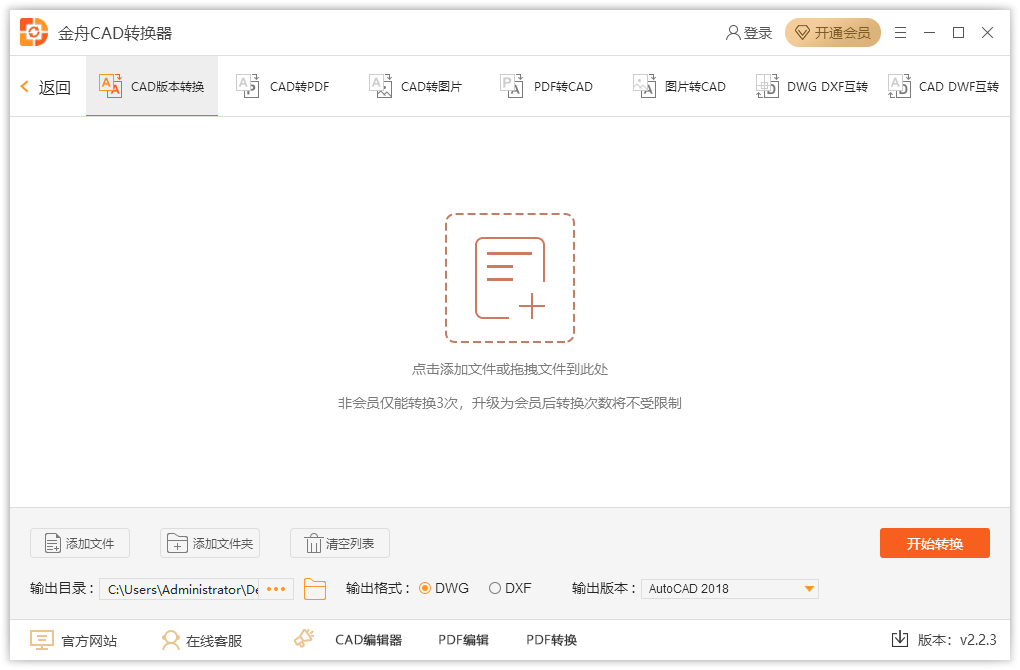Switch to the PDF转CAD tab
Screen dimensions: 1020x670
(545, 86)
